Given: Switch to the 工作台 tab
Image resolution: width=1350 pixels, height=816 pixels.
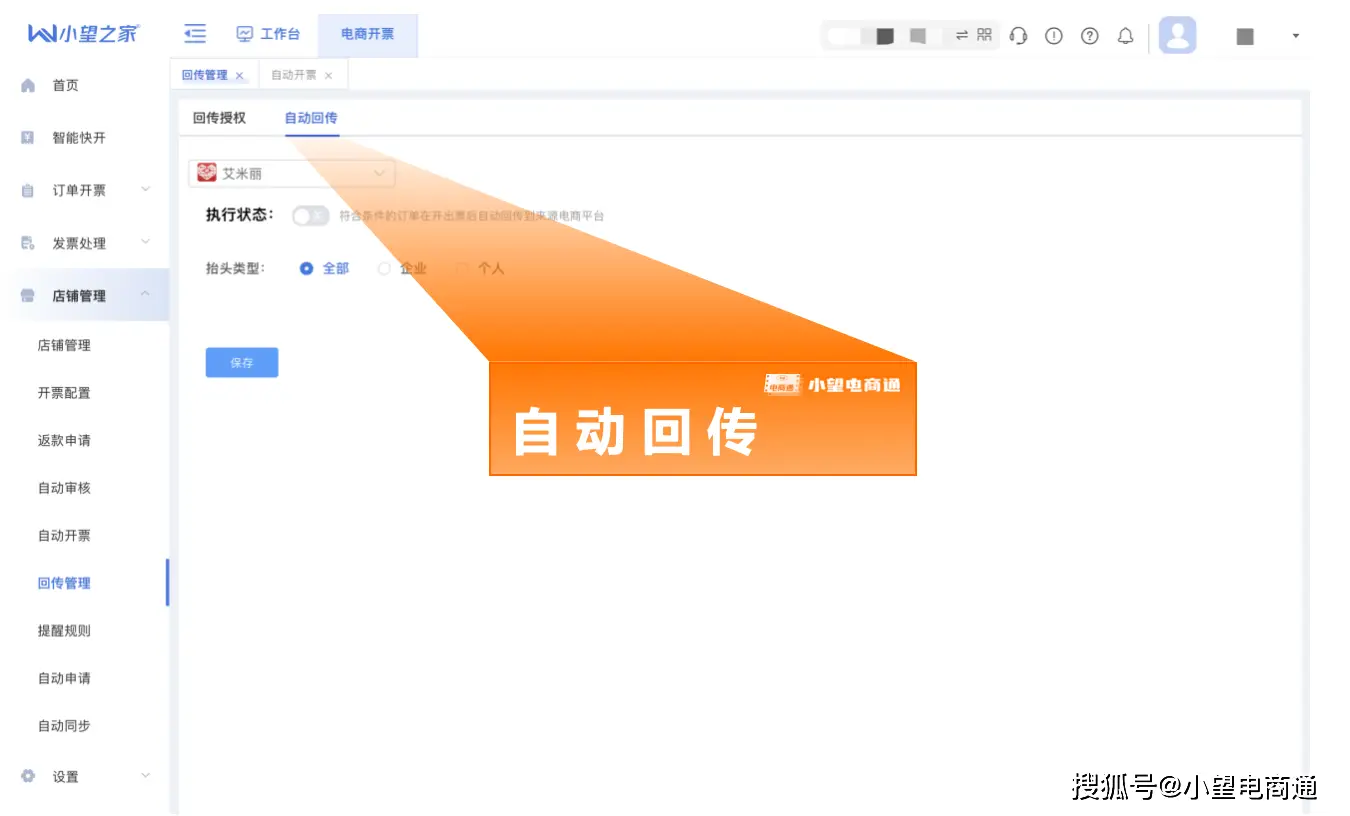Looking at the screenshot, I should (x=269, y=33).
